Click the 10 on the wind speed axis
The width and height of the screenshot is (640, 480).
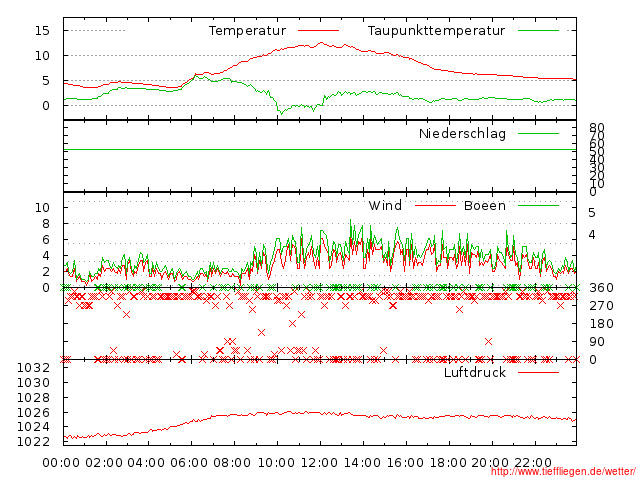(42, 207)
